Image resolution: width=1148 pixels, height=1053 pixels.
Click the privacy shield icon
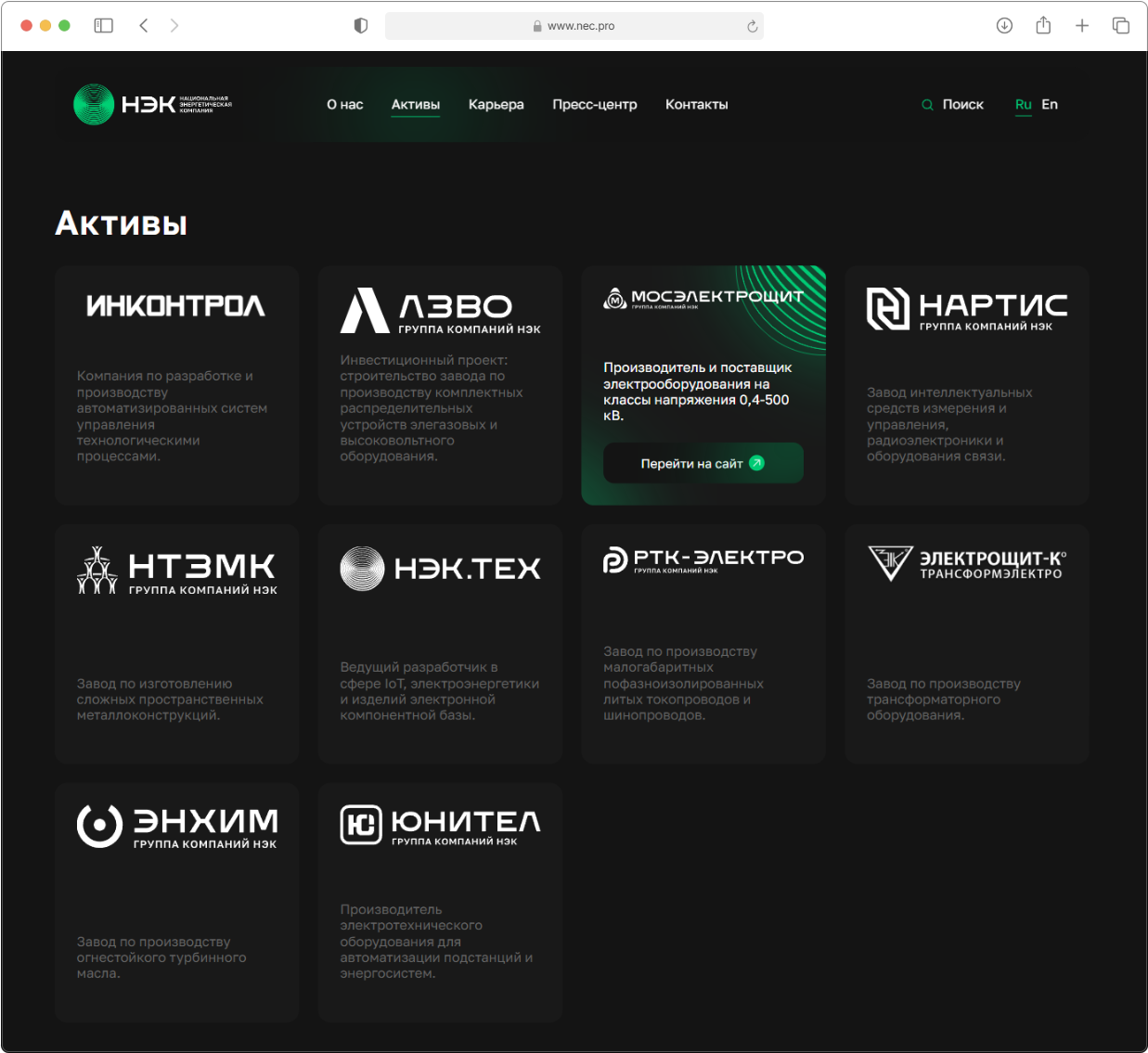[x=361, y=26]
